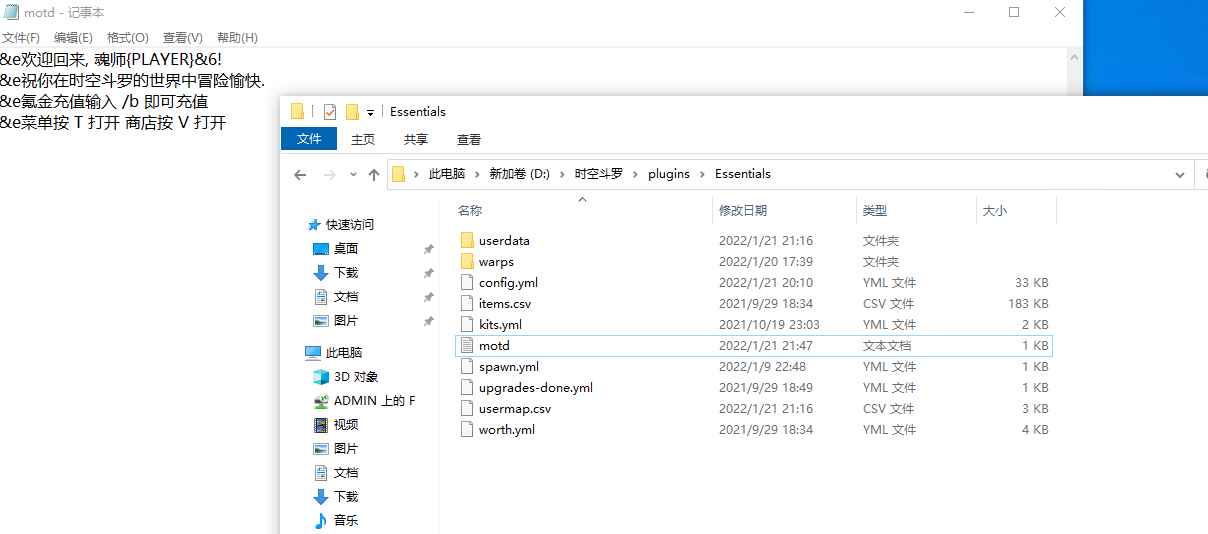Select the config.yml file icon

click(x=467, y=283)
